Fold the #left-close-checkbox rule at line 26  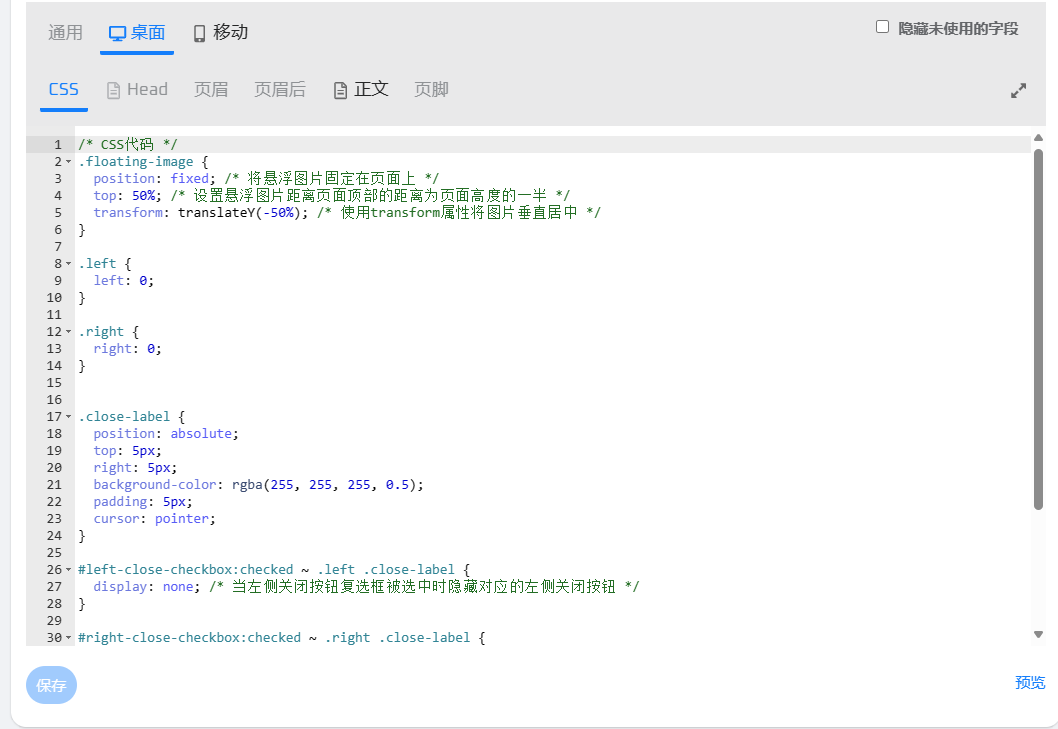coord(68,570)
